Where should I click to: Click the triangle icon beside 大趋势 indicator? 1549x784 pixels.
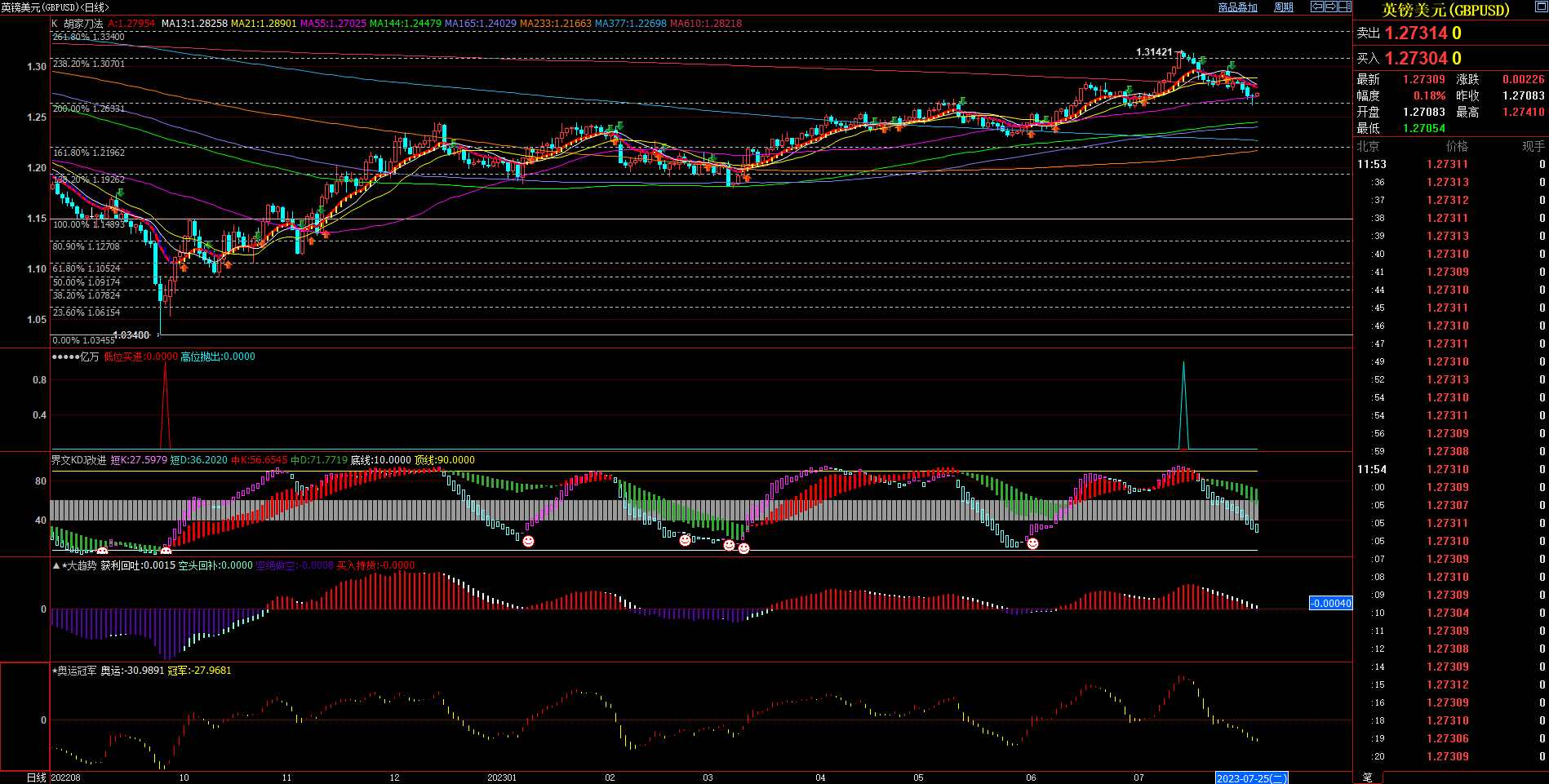(56, 565)
